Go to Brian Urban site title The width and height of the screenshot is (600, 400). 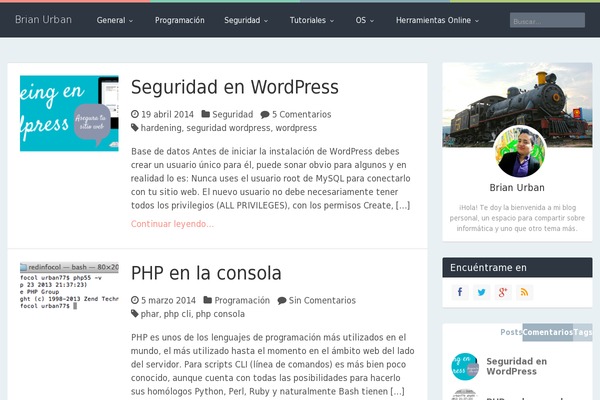tap(43, 20)
